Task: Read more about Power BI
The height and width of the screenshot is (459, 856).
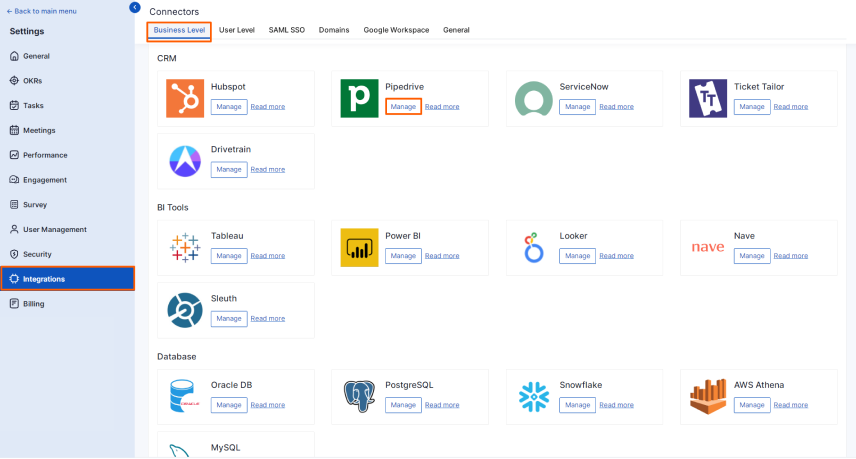Action: pyautogui.click(x=442, y=256)
